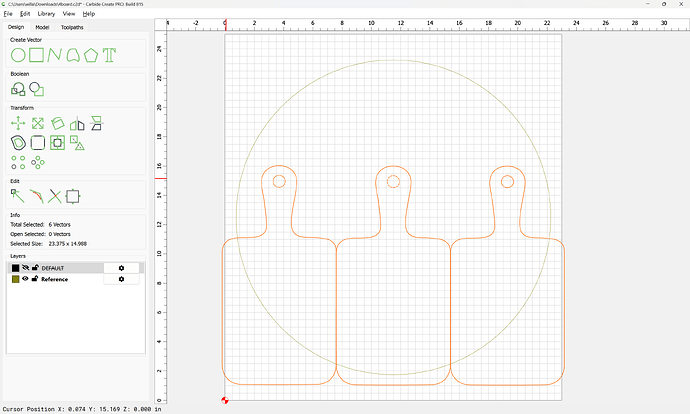The width and height of the screenshot is (690, 414).
Task: Switch to the Toolpaths tab
Action: click(72, 27)
